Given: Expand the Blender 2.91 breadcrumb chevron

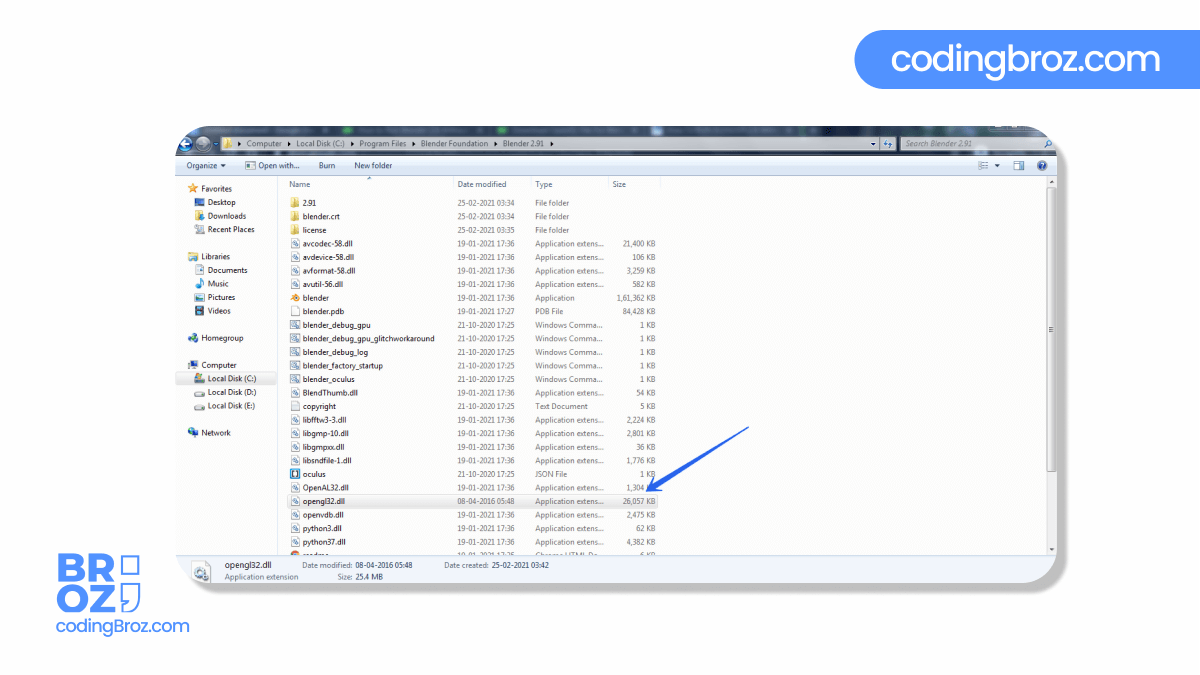Looking at the screenshot, I should 553,143.
